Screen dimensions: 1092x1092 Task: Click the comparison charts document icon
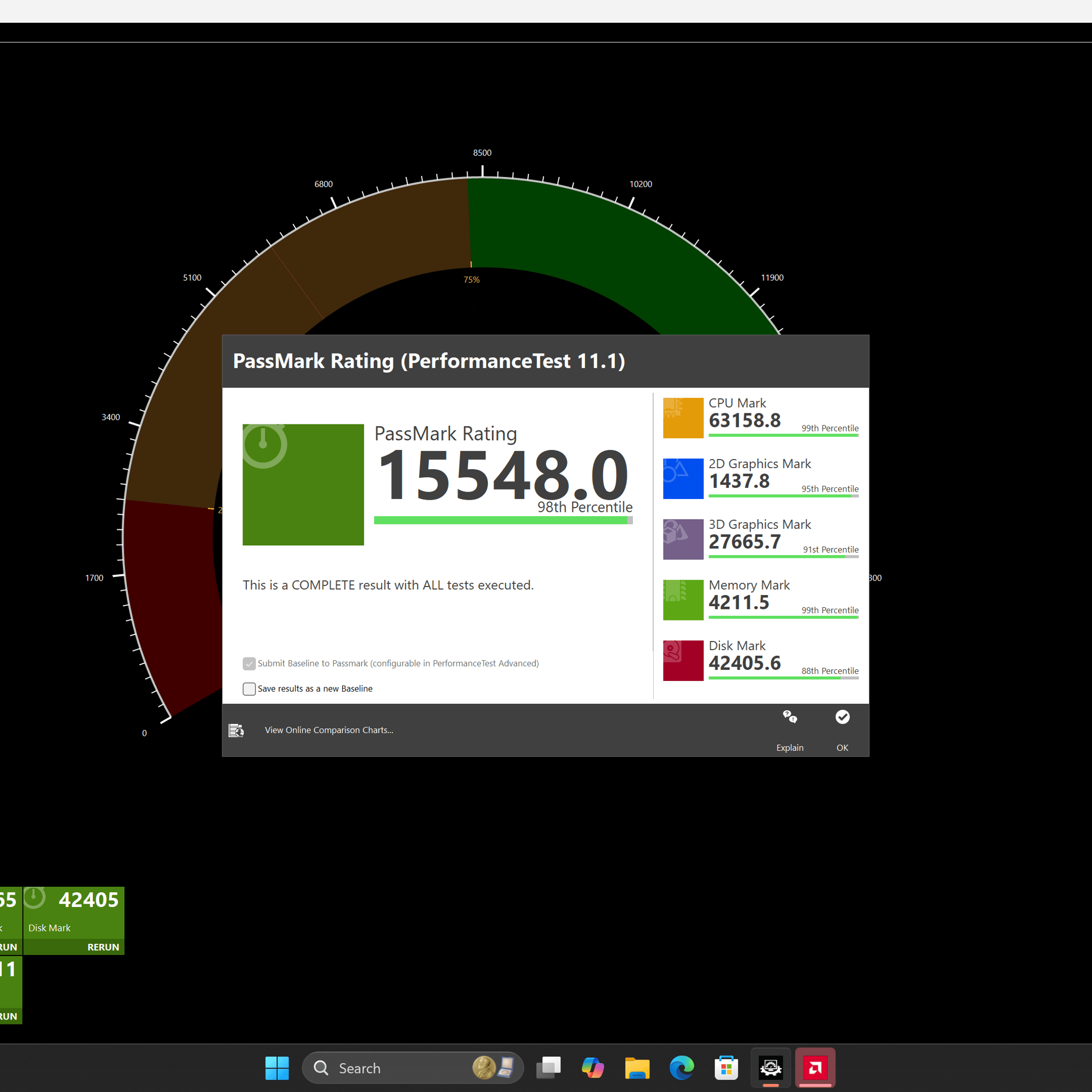(x=236, y=730)
